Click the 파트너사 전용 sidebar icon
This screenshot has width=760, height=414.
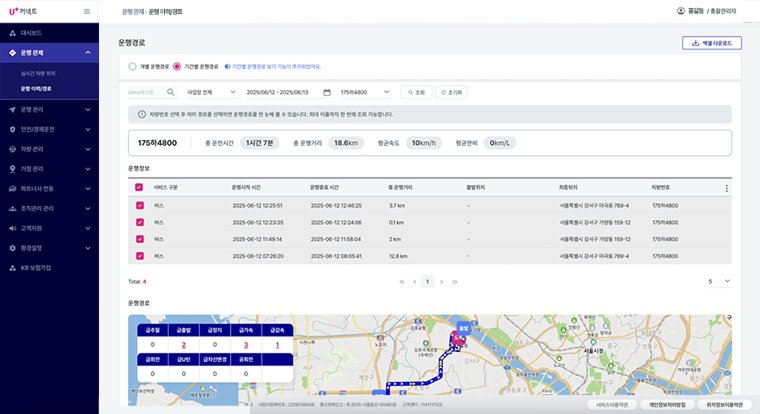13,189
